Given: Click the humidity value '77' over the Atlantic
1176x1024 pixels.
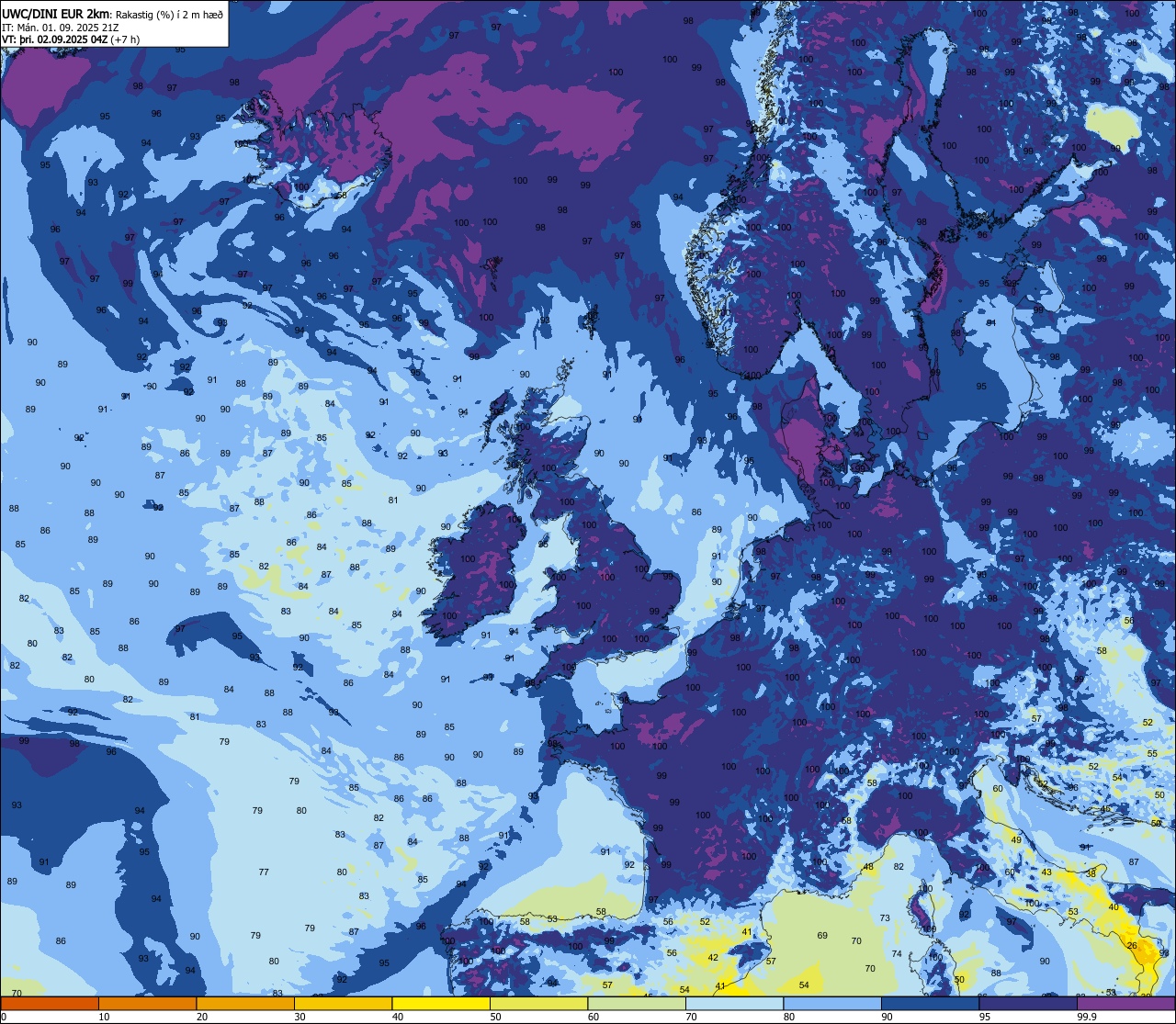Looking at the screenshot, I should coord(264,872).
